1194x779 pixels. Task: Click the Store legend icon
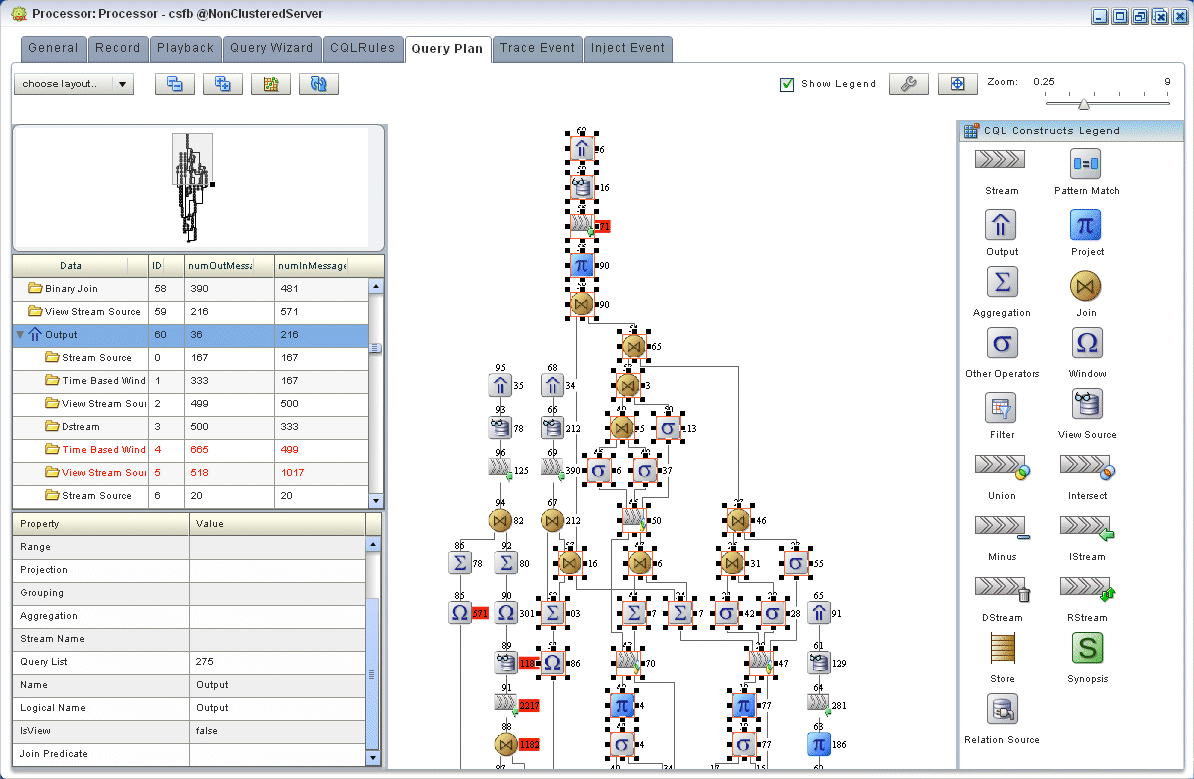point(1002,649)
